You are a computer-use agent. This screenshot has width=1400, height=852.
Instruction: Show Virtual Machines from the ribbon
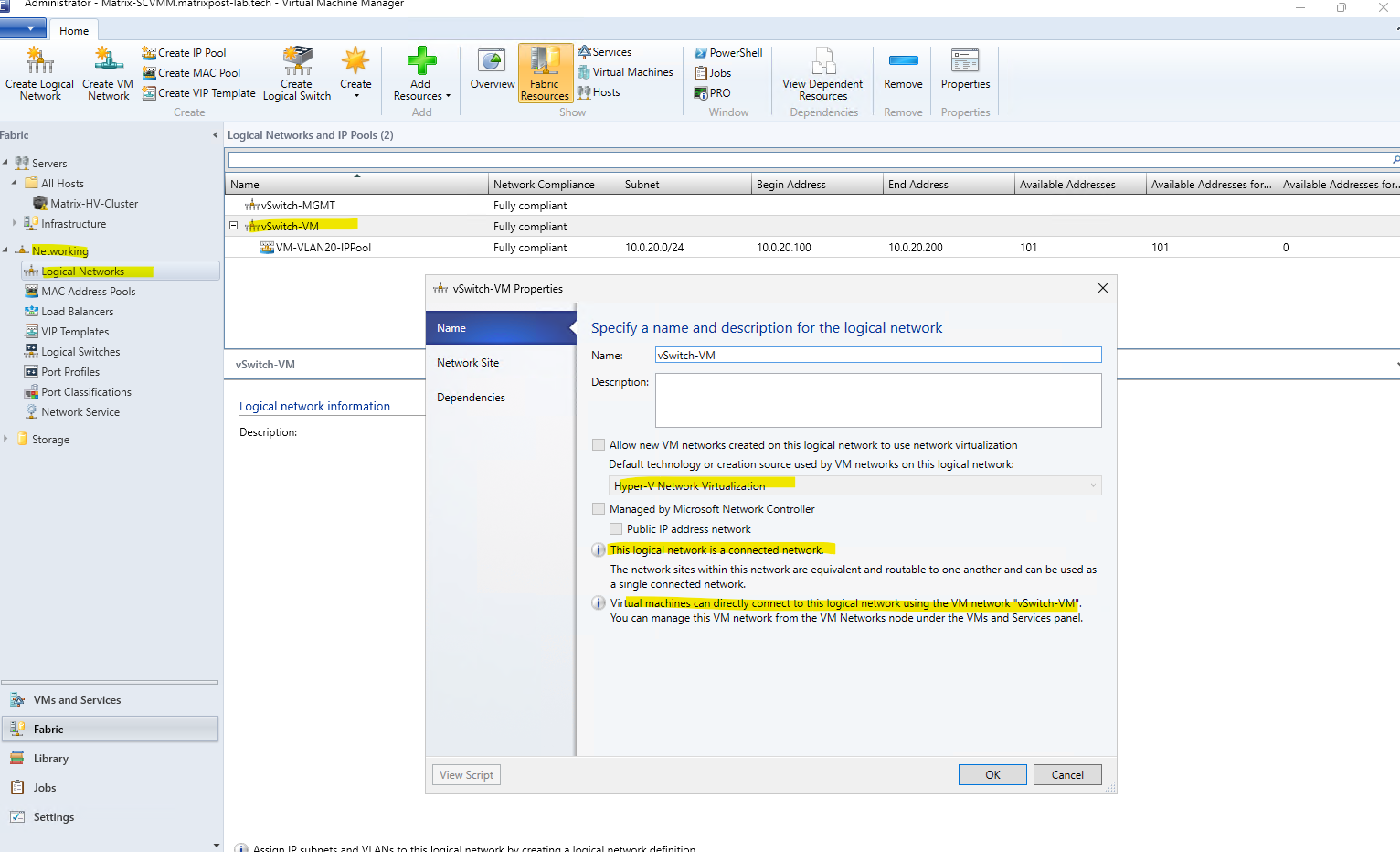click(625, 72)
